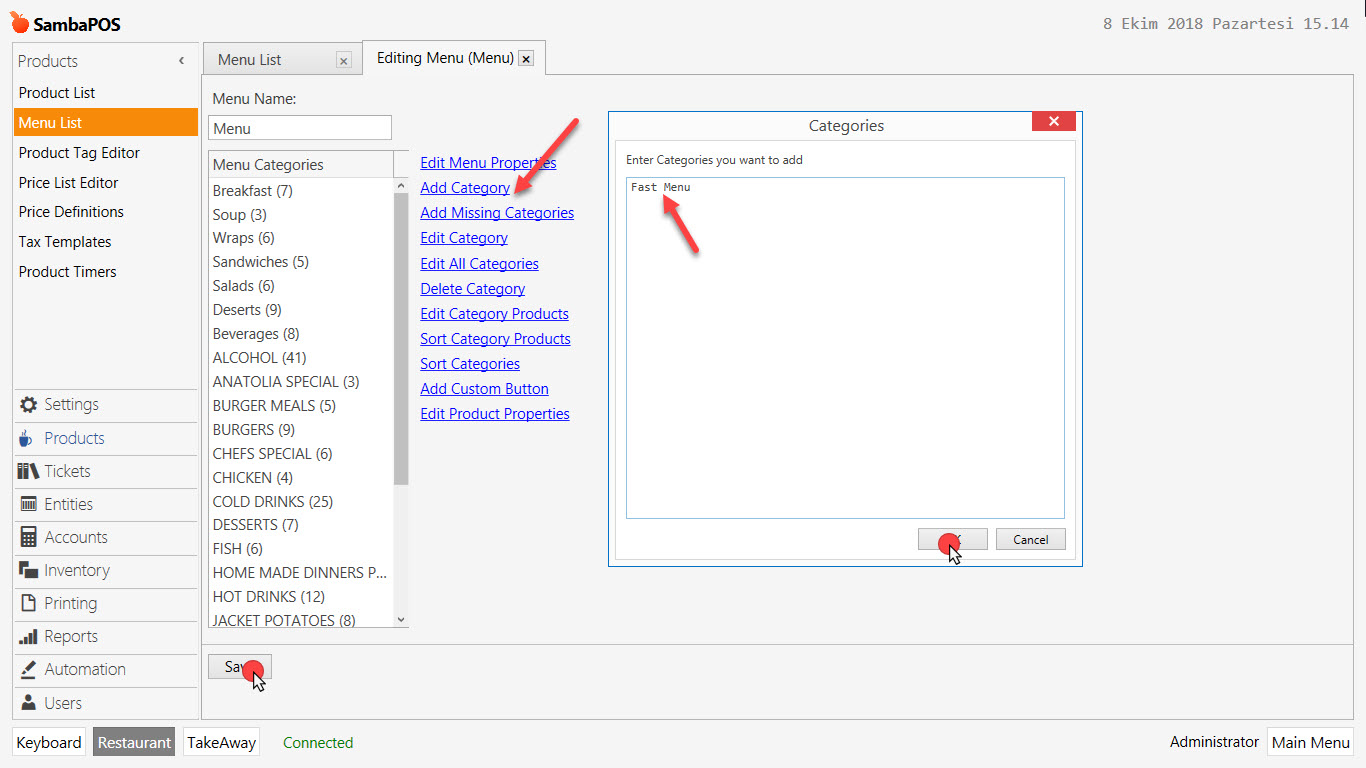Close the Categories dialog
The width and height of the screenshot is (1366, 768).
tap(1054, 122)
